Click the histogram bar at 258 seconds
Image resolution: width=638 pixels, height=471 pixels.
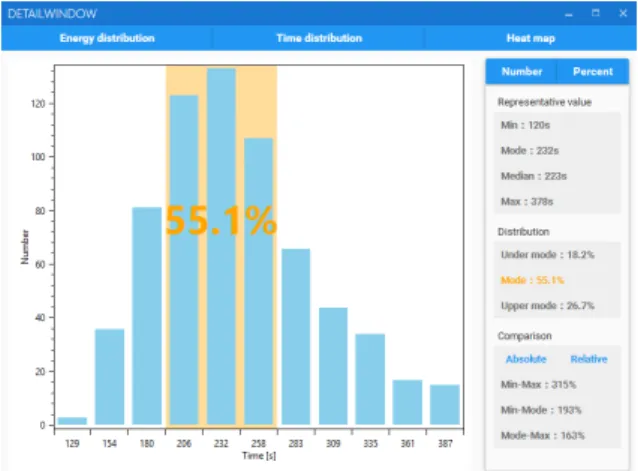258,281
